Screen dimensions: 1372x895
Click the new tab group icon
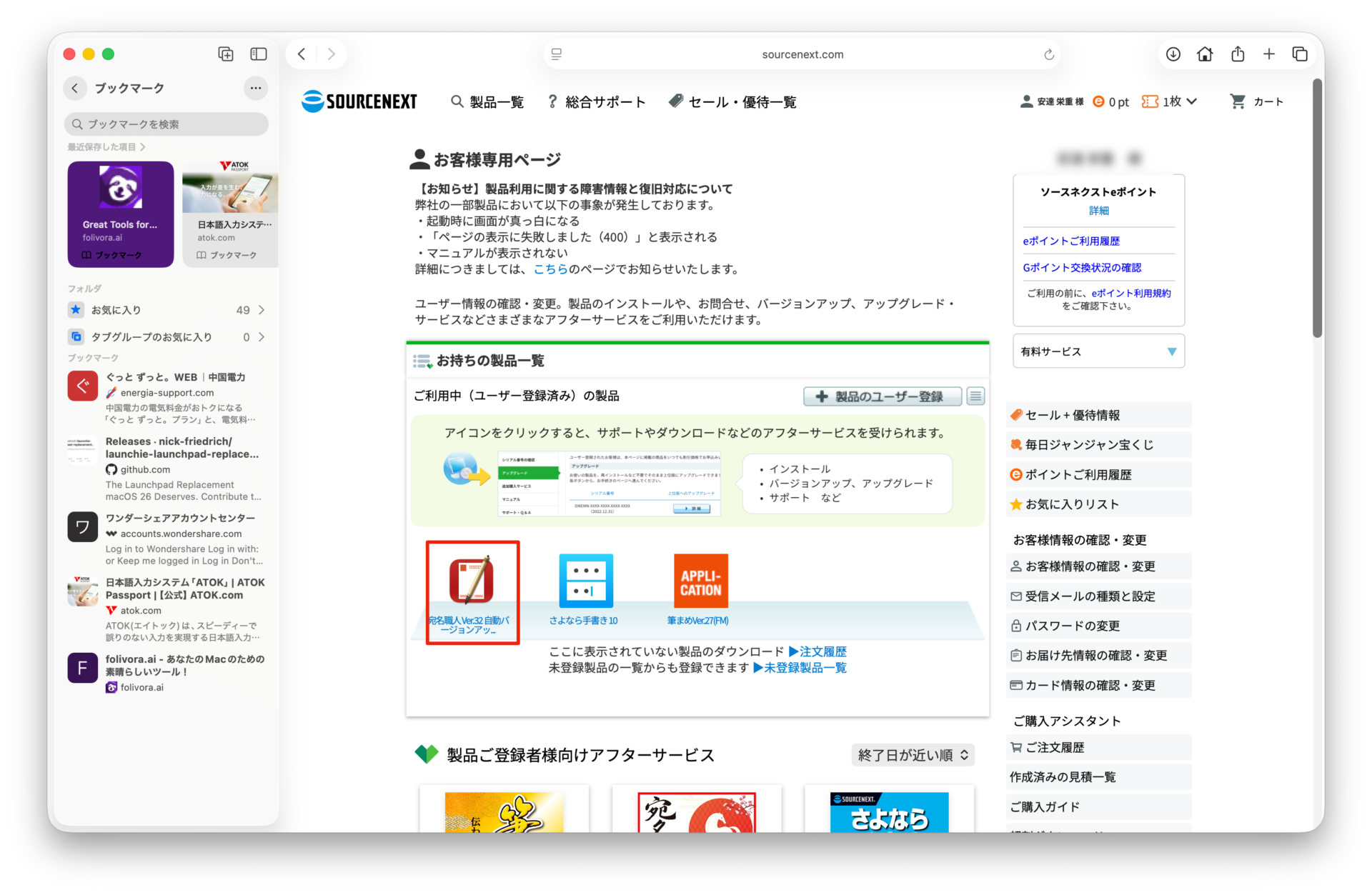(x=226, y=54)
